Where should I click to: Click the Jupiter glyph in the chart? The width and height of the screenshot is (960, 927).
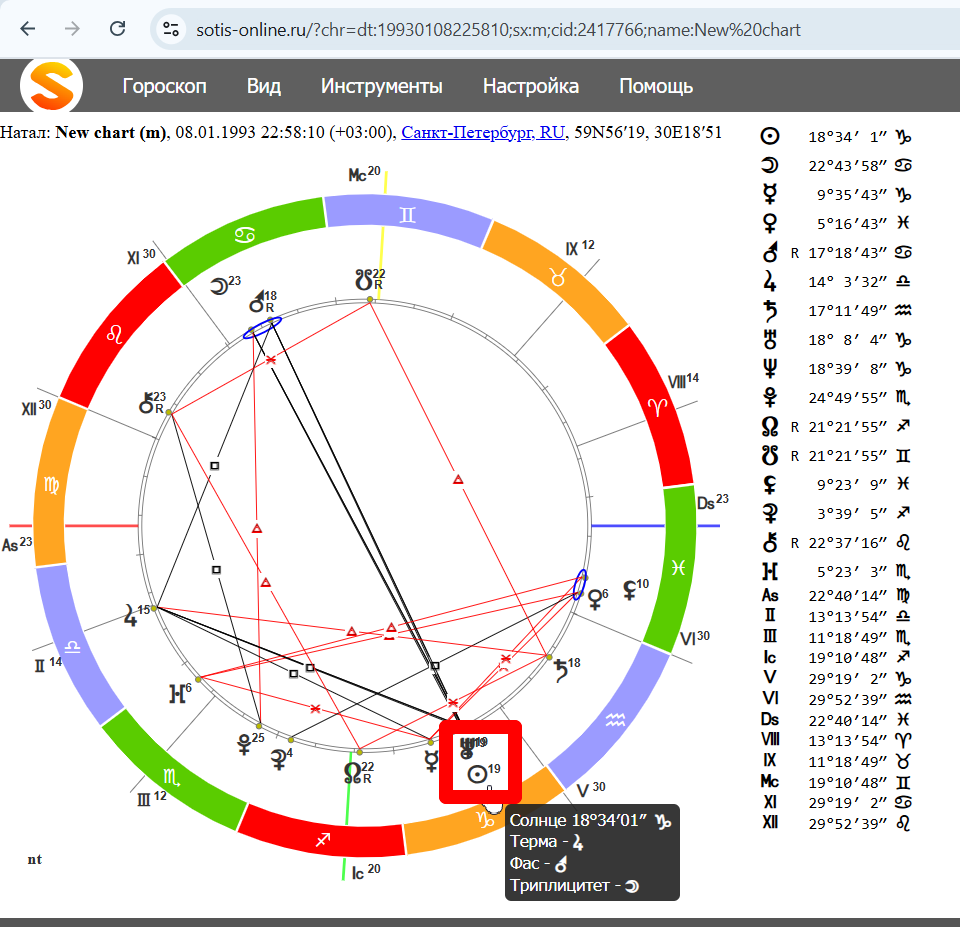click(130, 615)
